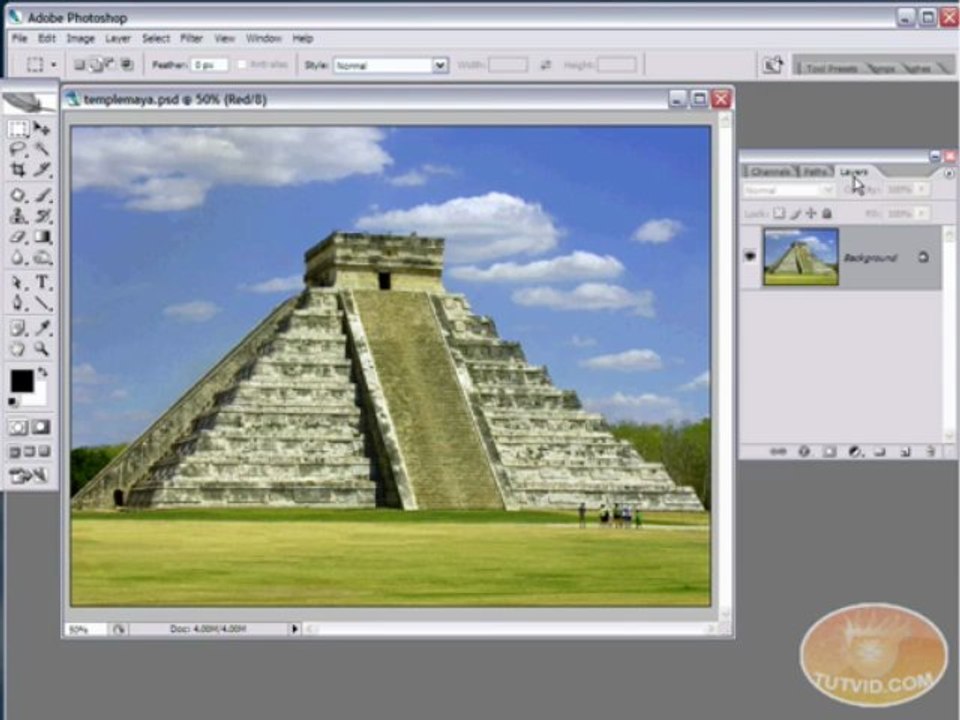Screen dimensions: 960x720
Task: Open the Image menu
Action: (x=80, y=38)
